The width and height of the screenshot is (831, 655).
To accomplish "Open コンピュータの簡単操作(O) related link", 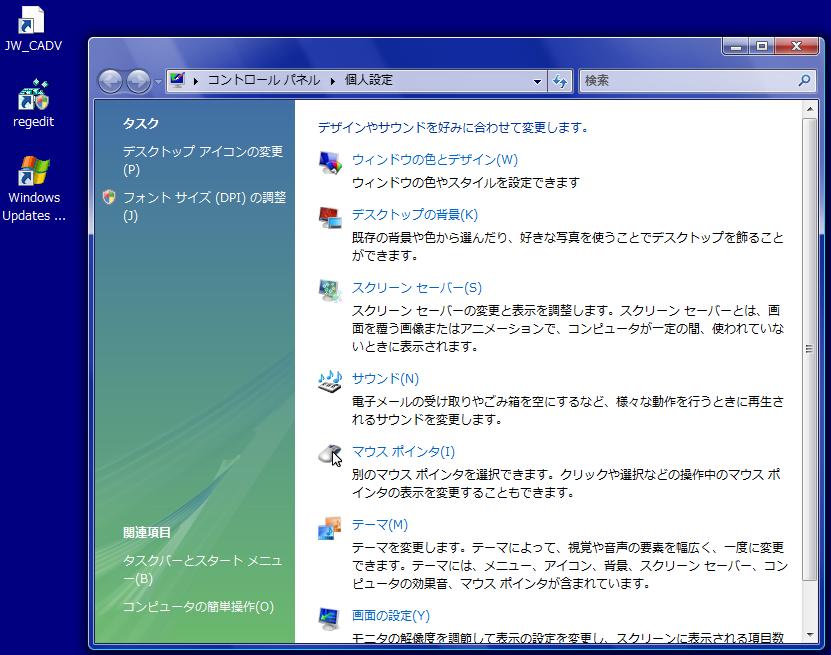I will tap(197, 607).
